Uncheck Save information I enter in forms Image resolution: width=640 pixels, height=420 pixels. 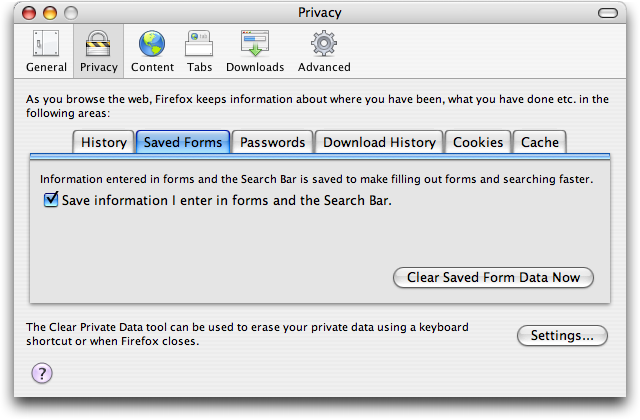[x=51, y=200]
